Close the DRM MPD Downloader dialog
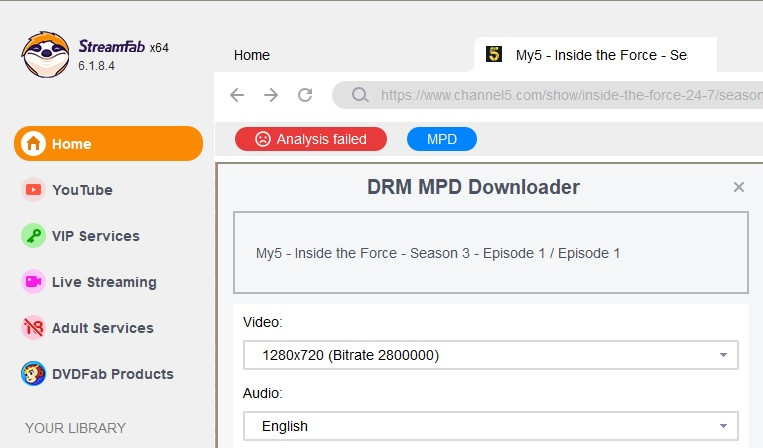Screen dimensions: 763x448 pyautogui.click(x=739, y=187)
